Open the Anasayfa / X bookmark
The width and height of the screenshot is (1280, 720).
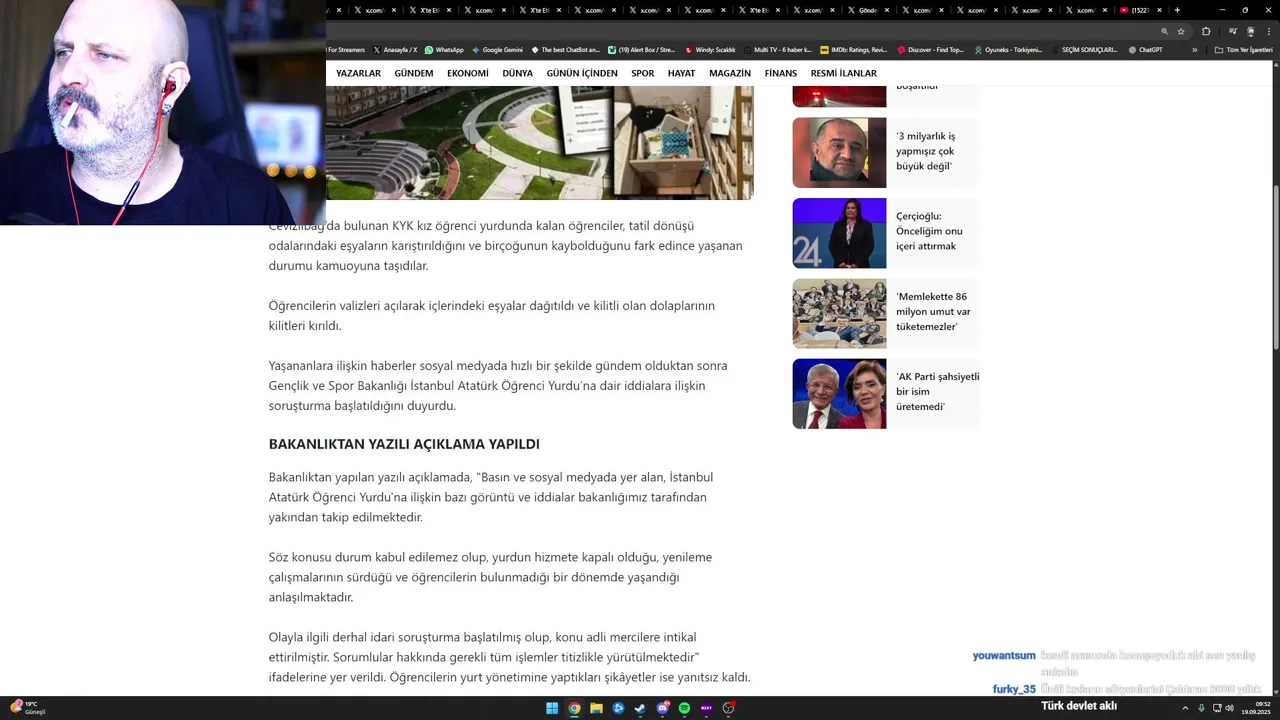(395, 49)
